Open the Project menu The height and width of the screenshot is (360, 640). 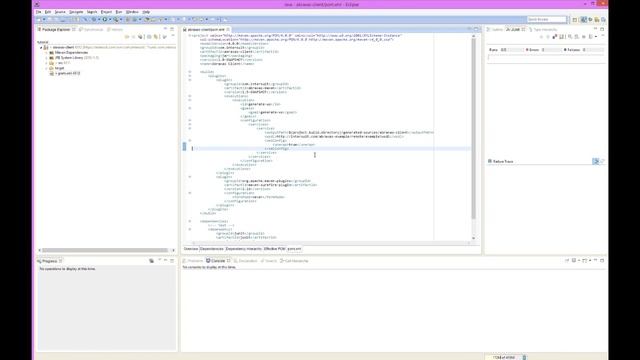coord(106,12)
